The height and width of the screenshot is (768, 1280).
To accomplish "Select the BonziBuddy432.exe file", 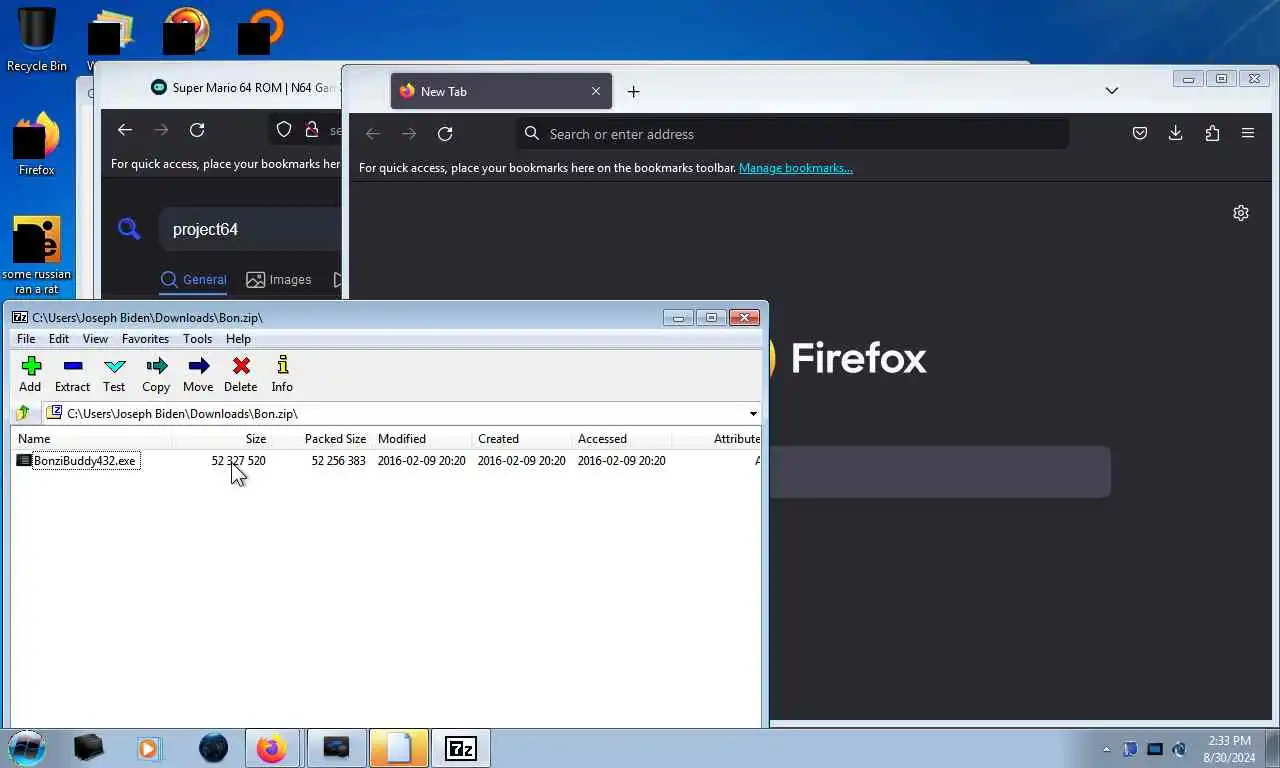I will [84, 461].
